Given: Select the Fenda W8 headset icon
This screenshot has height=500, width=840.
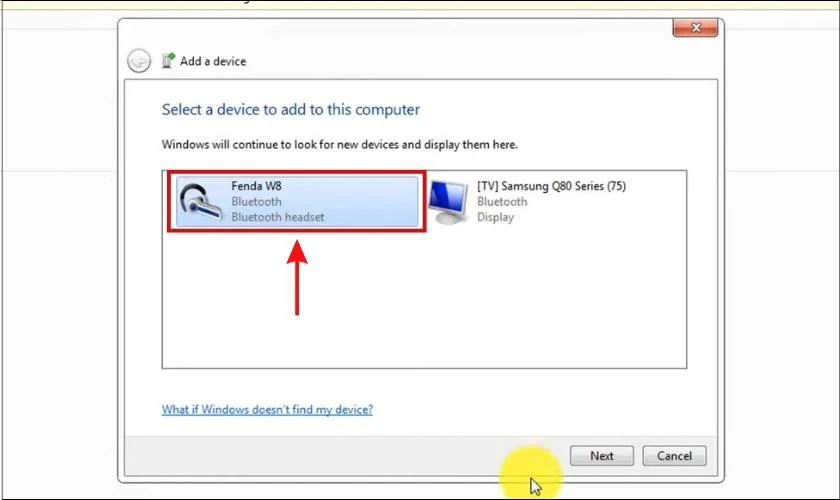Looking at the screenshot, I should click(x=200, y=202).
